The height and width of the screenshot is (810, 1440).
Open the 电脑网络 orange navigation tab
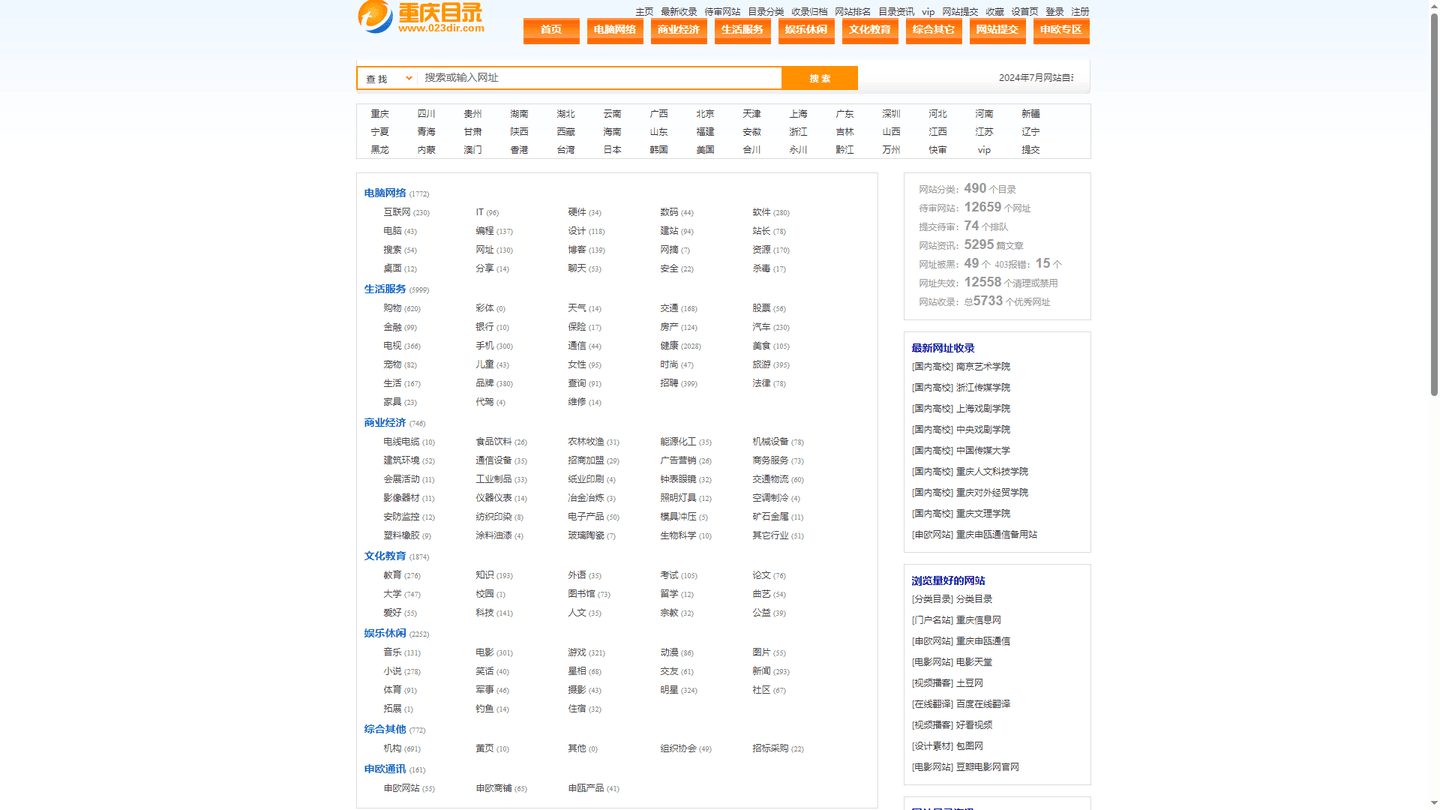pyautogui.click(x=615, y=30)
